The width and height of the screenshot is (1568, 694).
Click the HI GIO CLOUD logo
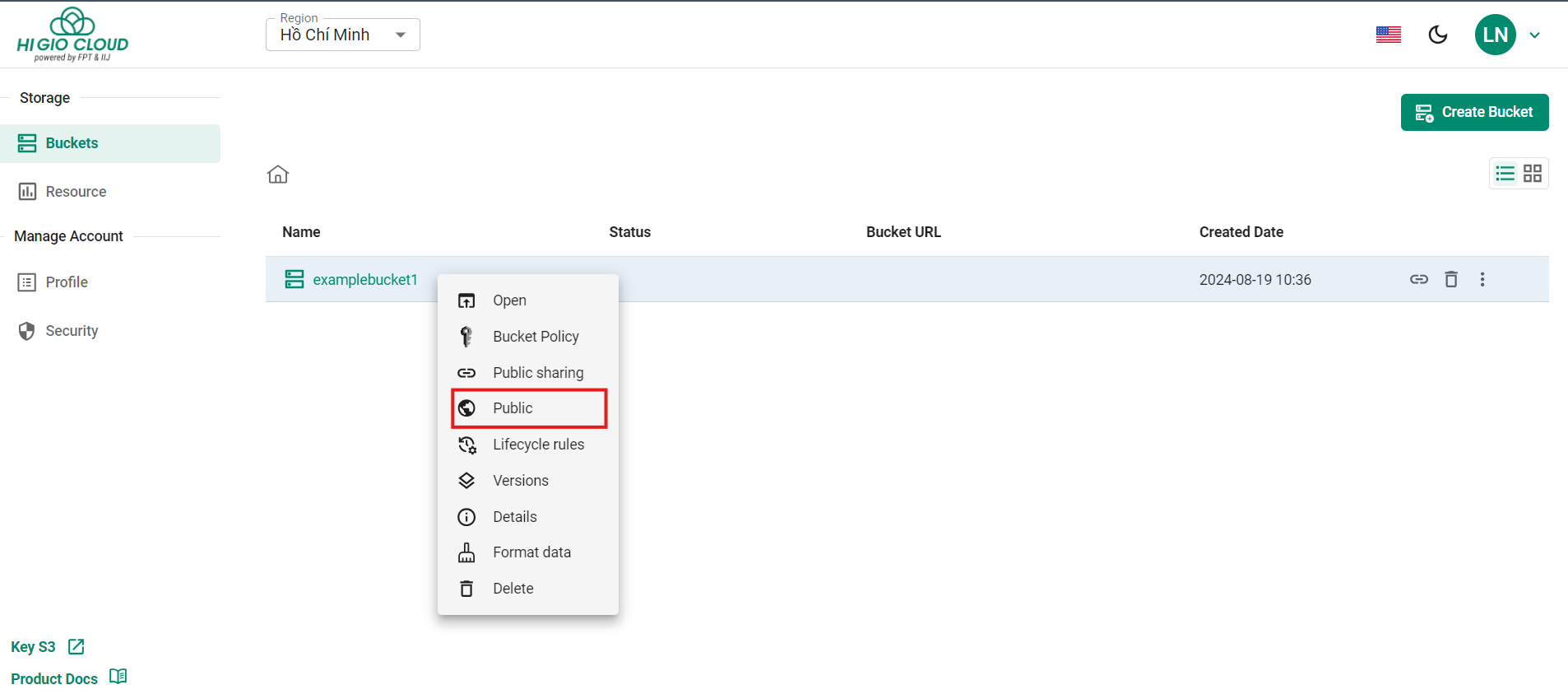point(72,35)
